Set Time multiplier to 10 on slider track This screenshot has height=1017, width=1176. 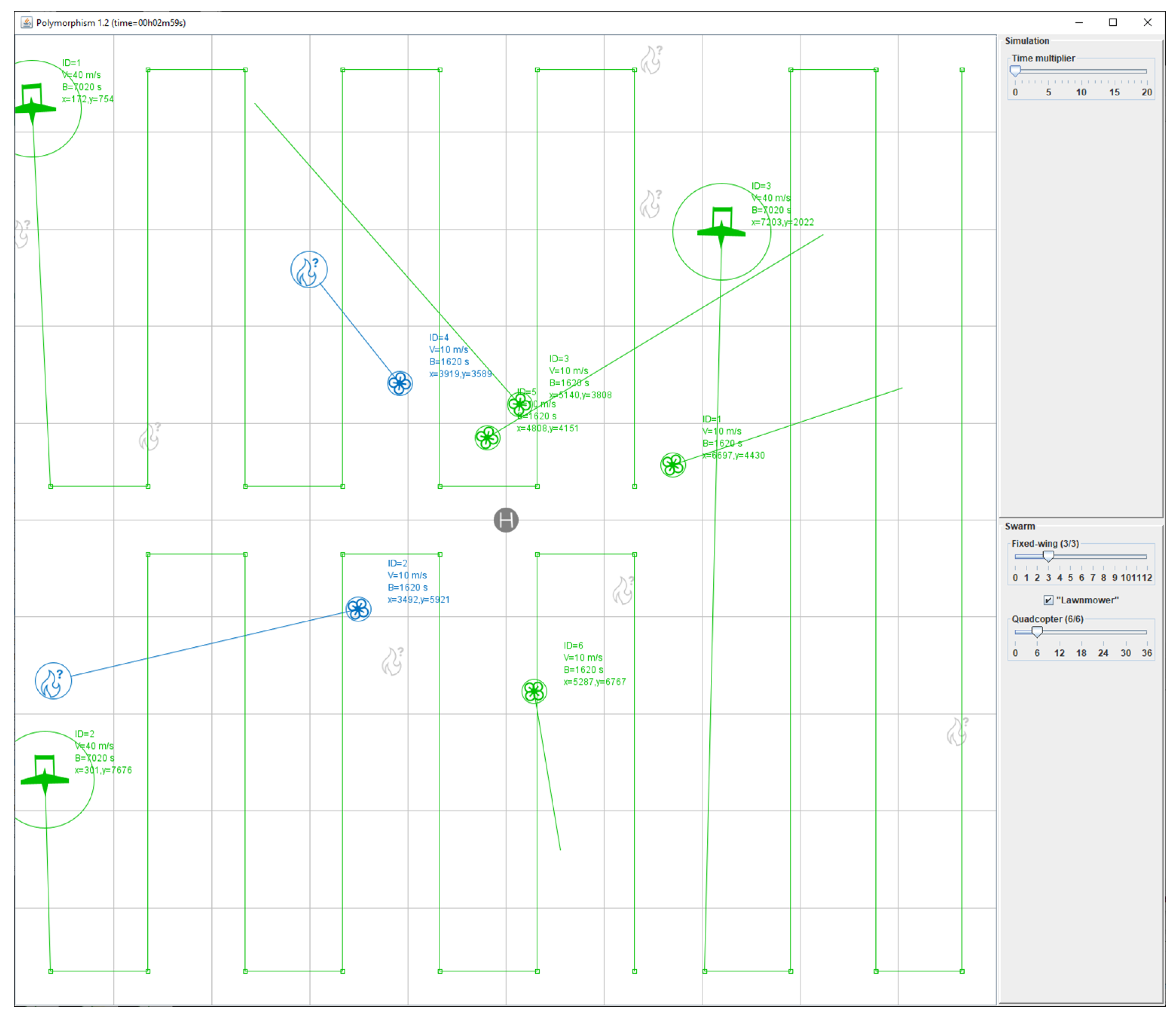click(x=1081, y=71)
